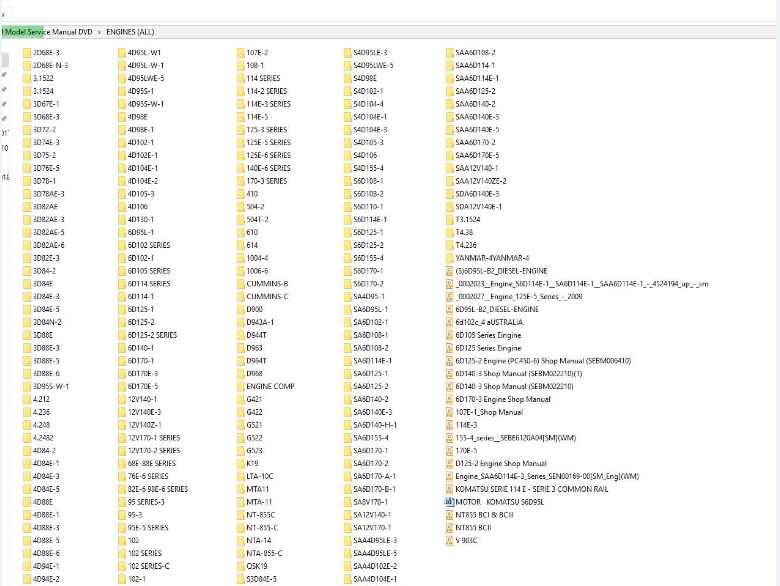Click the 4D95L-W1 folder icon
Screen dimensions: 780x586
point(122,53)
